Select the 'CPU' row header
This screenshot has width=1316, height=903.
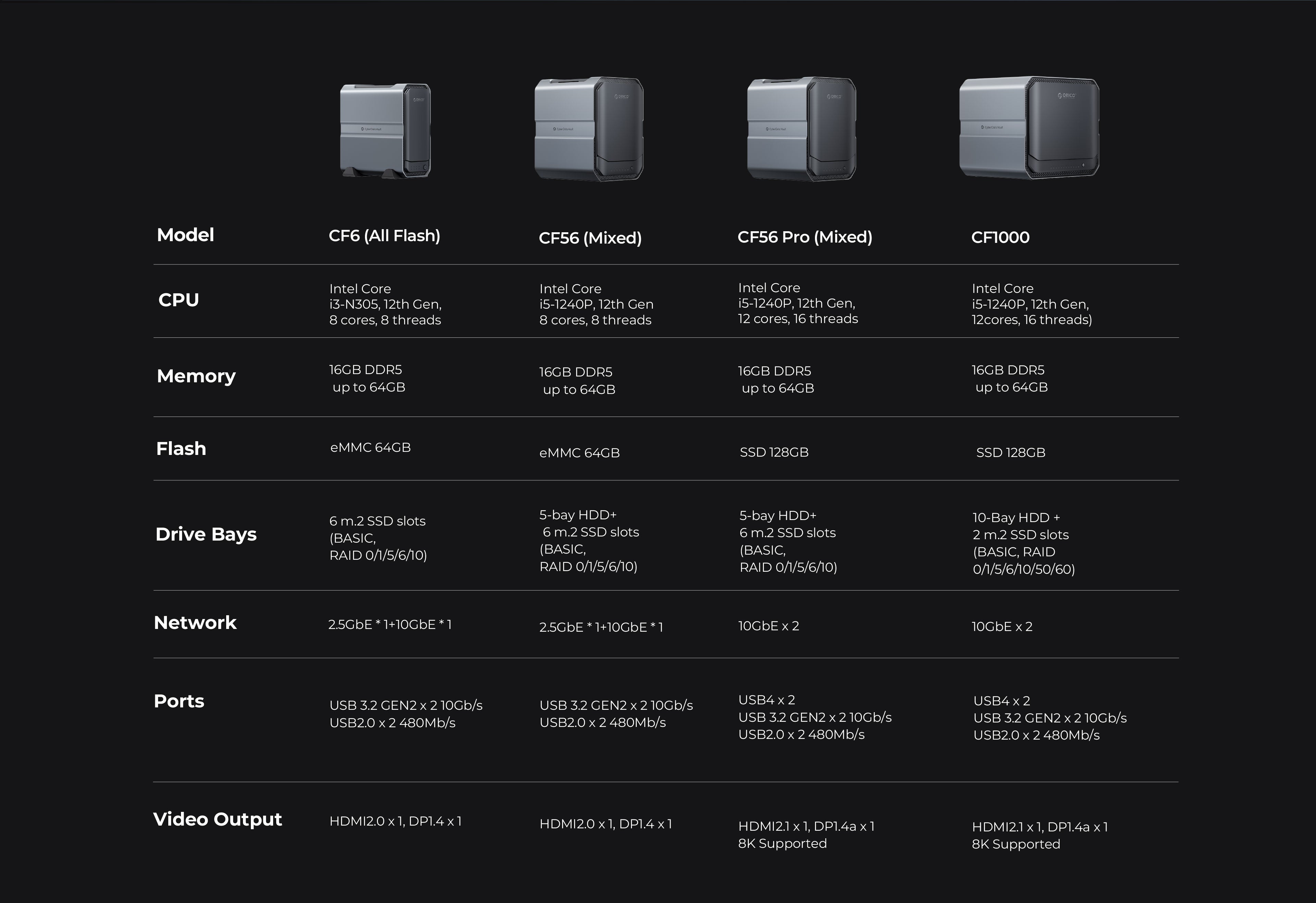point(178,299)
